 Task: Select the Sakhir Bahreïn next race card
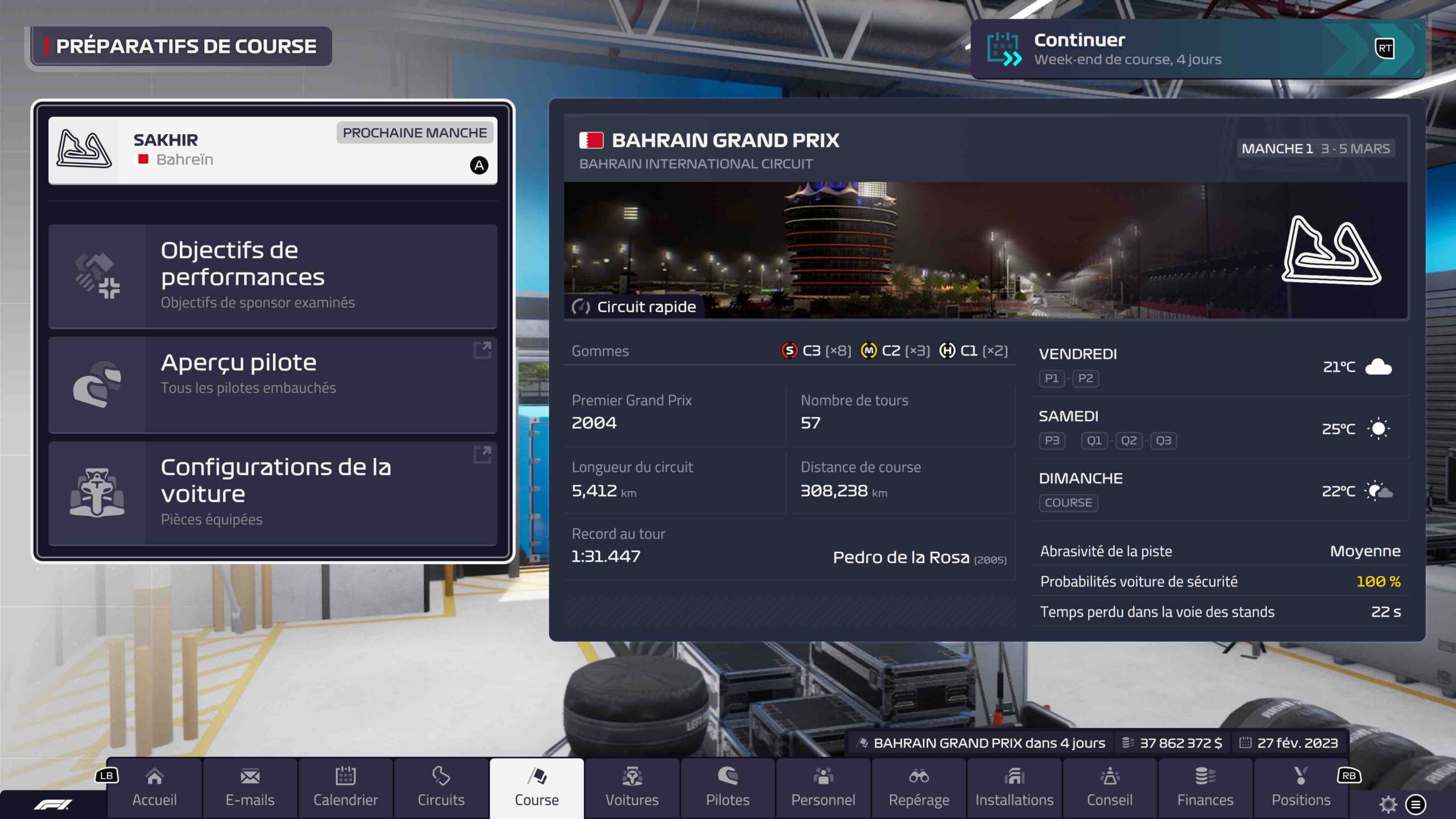[273, 150]
